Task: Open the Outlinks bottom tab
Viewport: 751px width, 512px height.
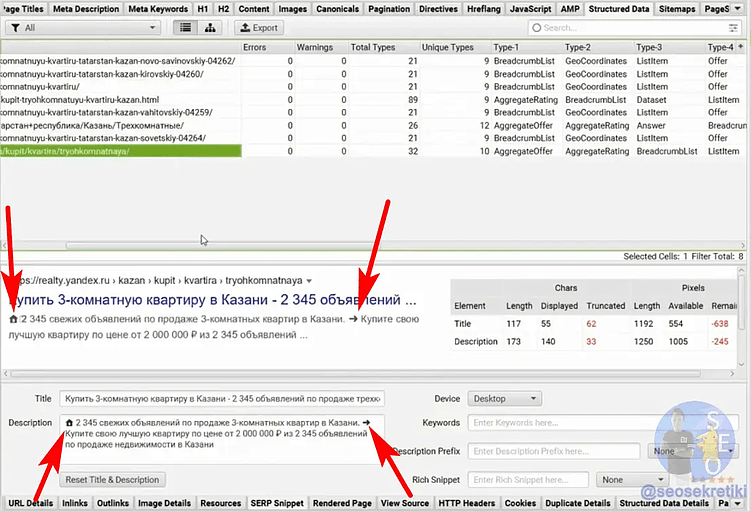Action: [113, 503]
